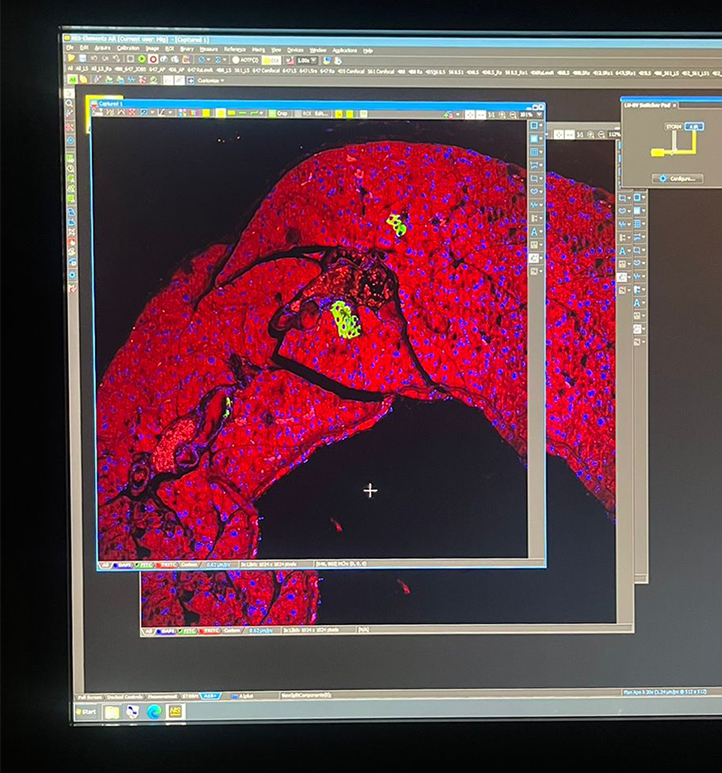Viewport: 722px width, 773px height.
Task: Select the FITC channel tab in Captured window
Action: (x=145, y=565)
